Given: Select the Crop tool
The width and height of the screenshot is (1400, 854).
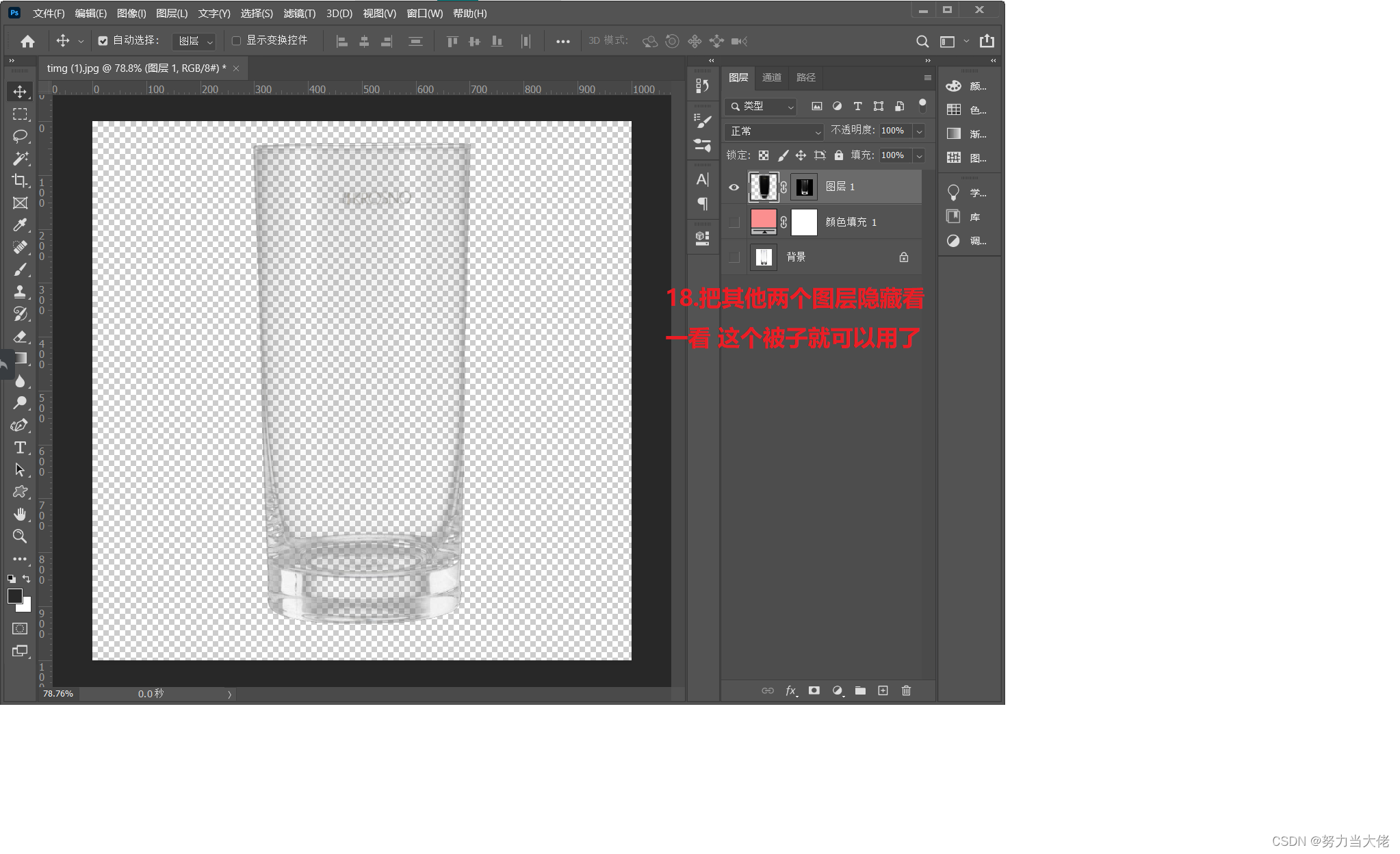Looking at the screenshot, I should [20, 181].
